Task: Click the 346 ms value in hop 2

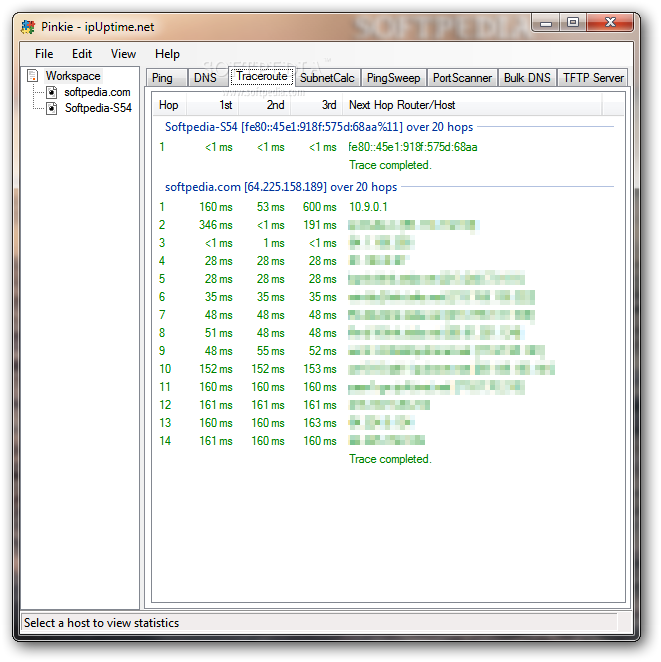Action: [x=216, y=225]
